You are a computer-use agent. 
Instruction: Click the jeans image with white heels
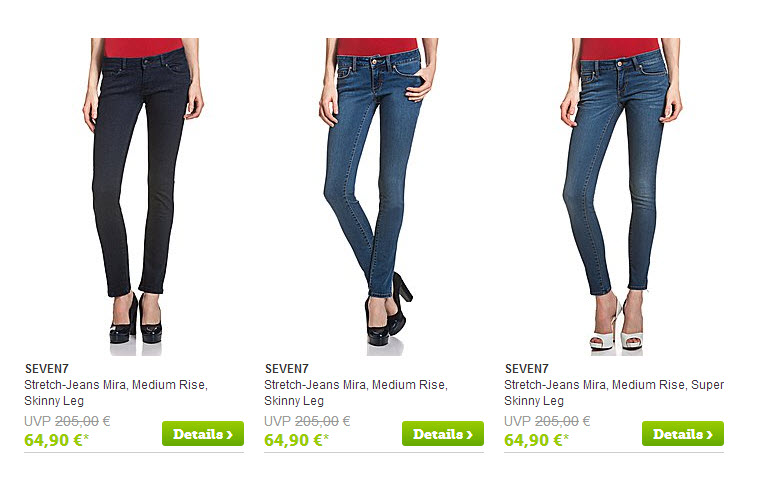pyautogui.click(x=621, y=197)
